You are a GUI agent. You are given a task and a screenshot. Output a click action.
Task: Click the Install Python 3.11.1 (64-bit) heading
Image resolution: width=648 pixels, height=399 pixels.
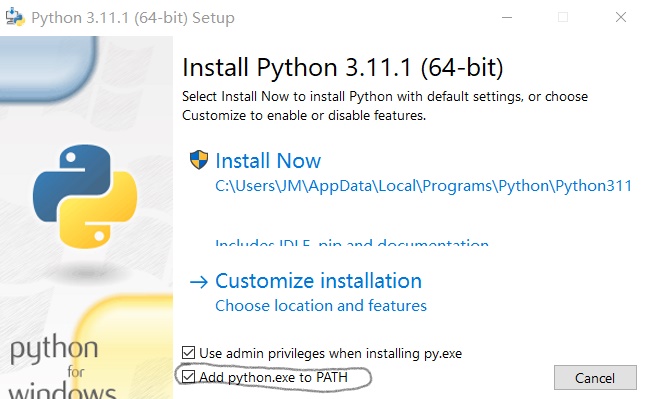tap(343, 67)
